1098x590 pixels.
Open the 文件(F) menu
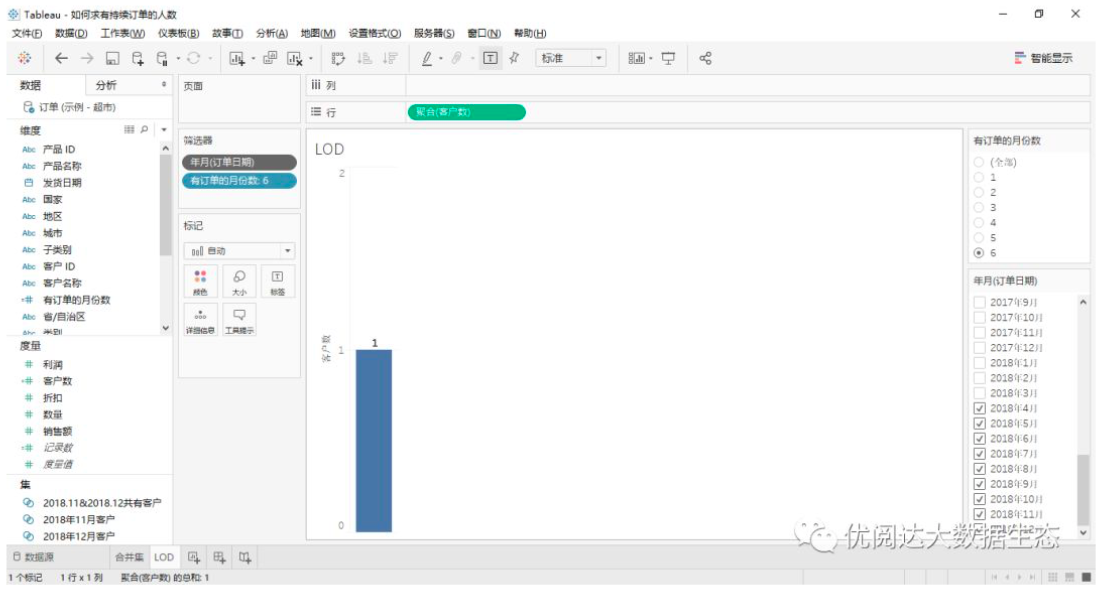[27, 33]
